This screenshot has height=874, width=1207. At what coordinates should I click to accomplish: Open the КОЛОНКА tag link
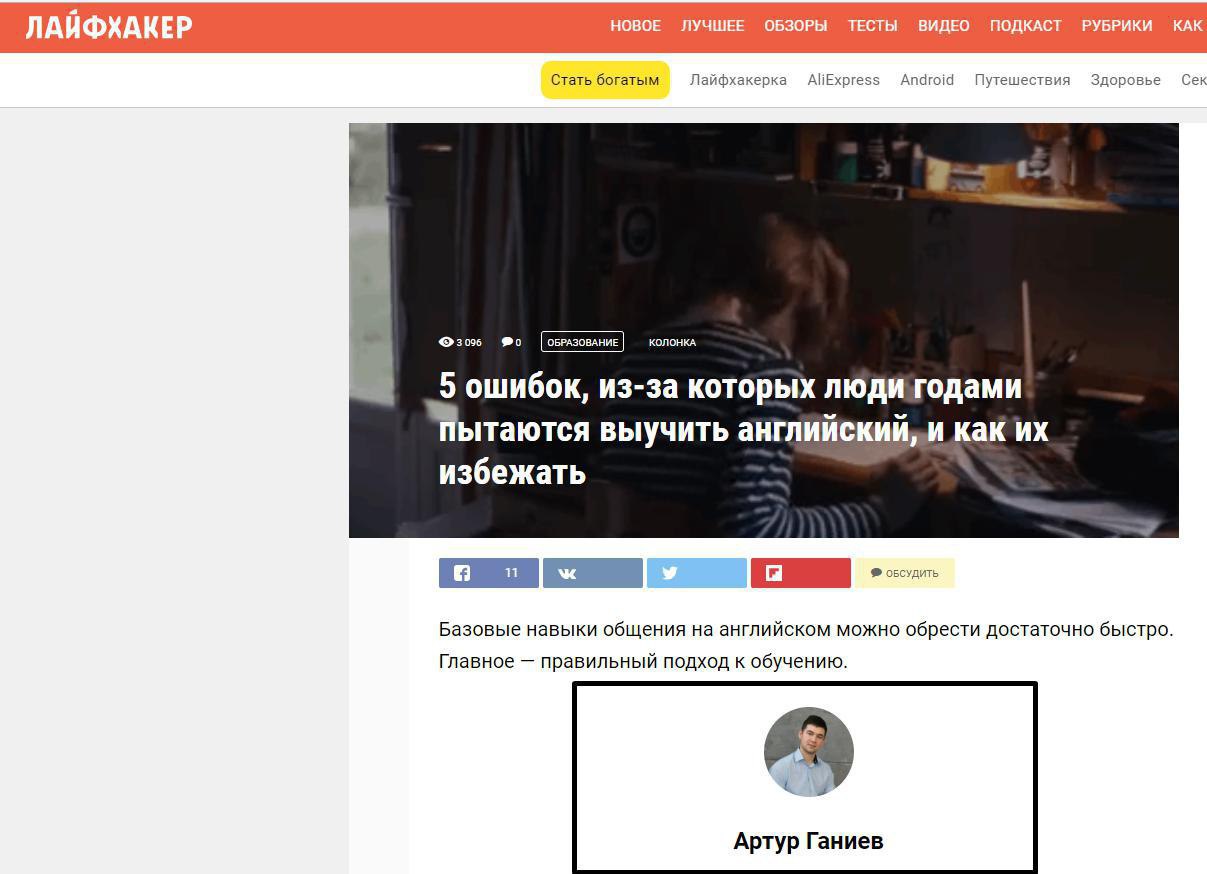[672, 342]
